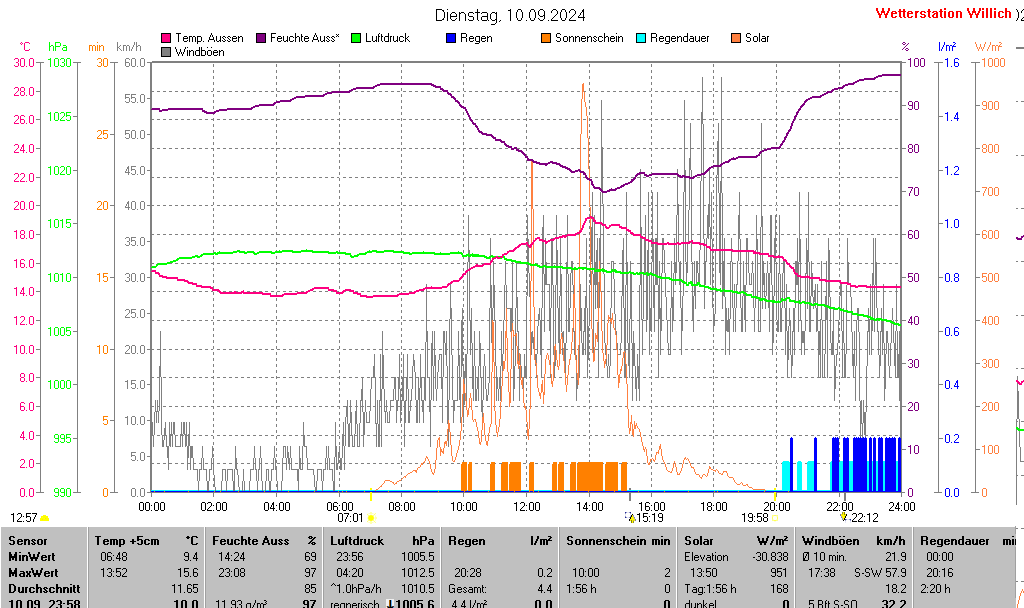Click the 'MinWert' row label
This screenshot has width=1024, height=608.
click(32, 557)
